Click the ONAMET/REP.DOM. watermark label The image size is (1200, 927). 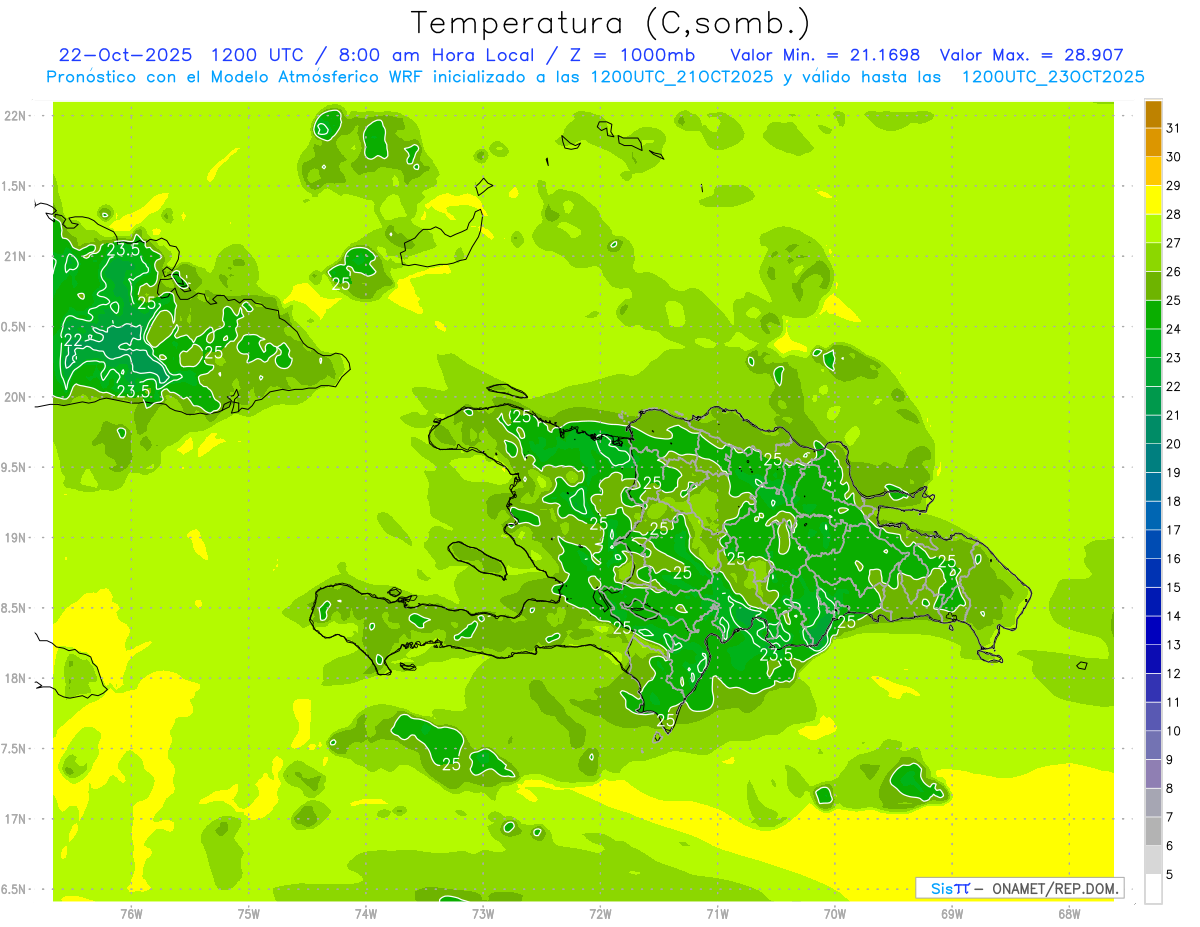tap(1048, 888)
